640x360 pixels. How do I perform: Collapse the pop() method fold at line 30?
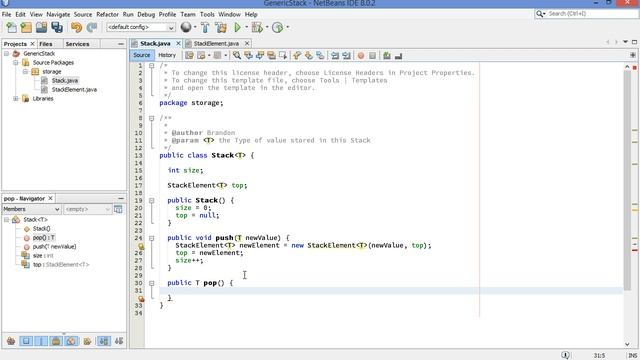151,283
